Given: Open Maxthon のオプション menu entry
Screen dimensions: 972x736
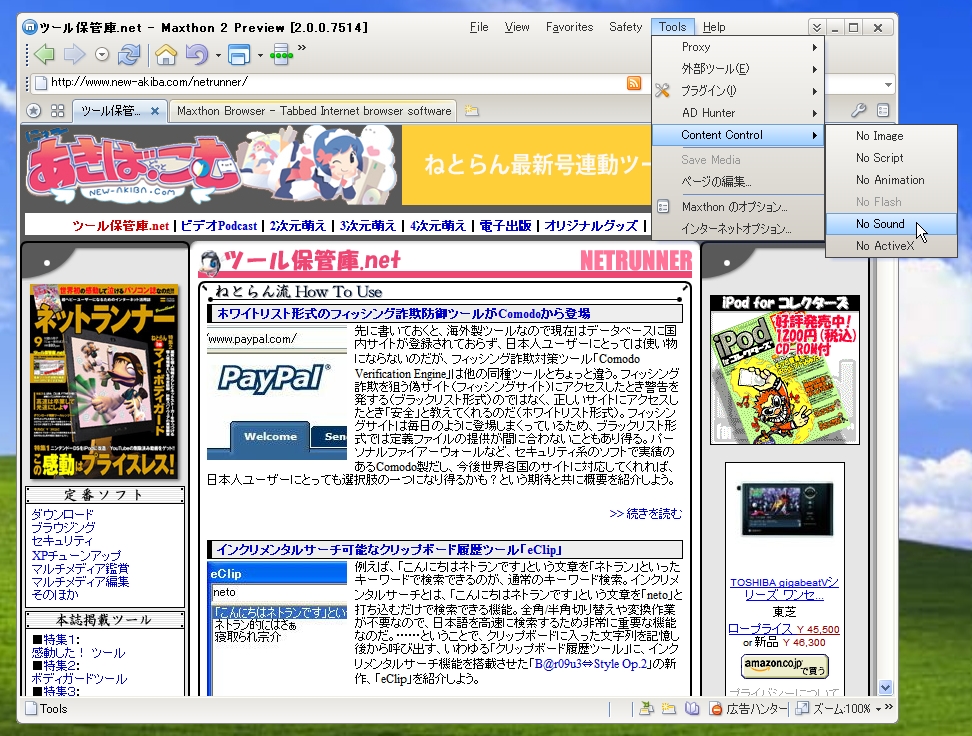Looking at the screenshot, I should click(738, 206).
